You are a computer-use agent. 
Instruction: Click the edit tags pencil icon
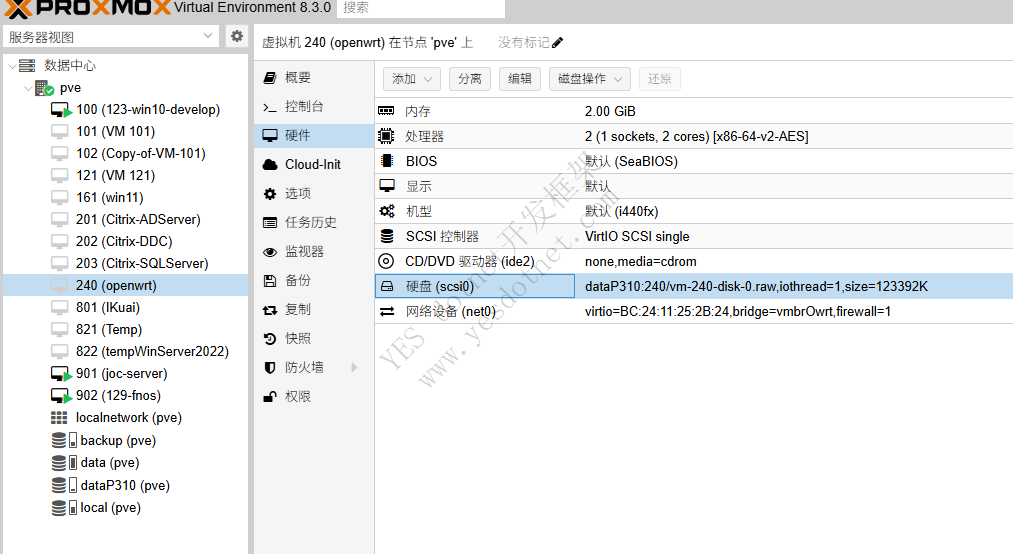[558, 43]
